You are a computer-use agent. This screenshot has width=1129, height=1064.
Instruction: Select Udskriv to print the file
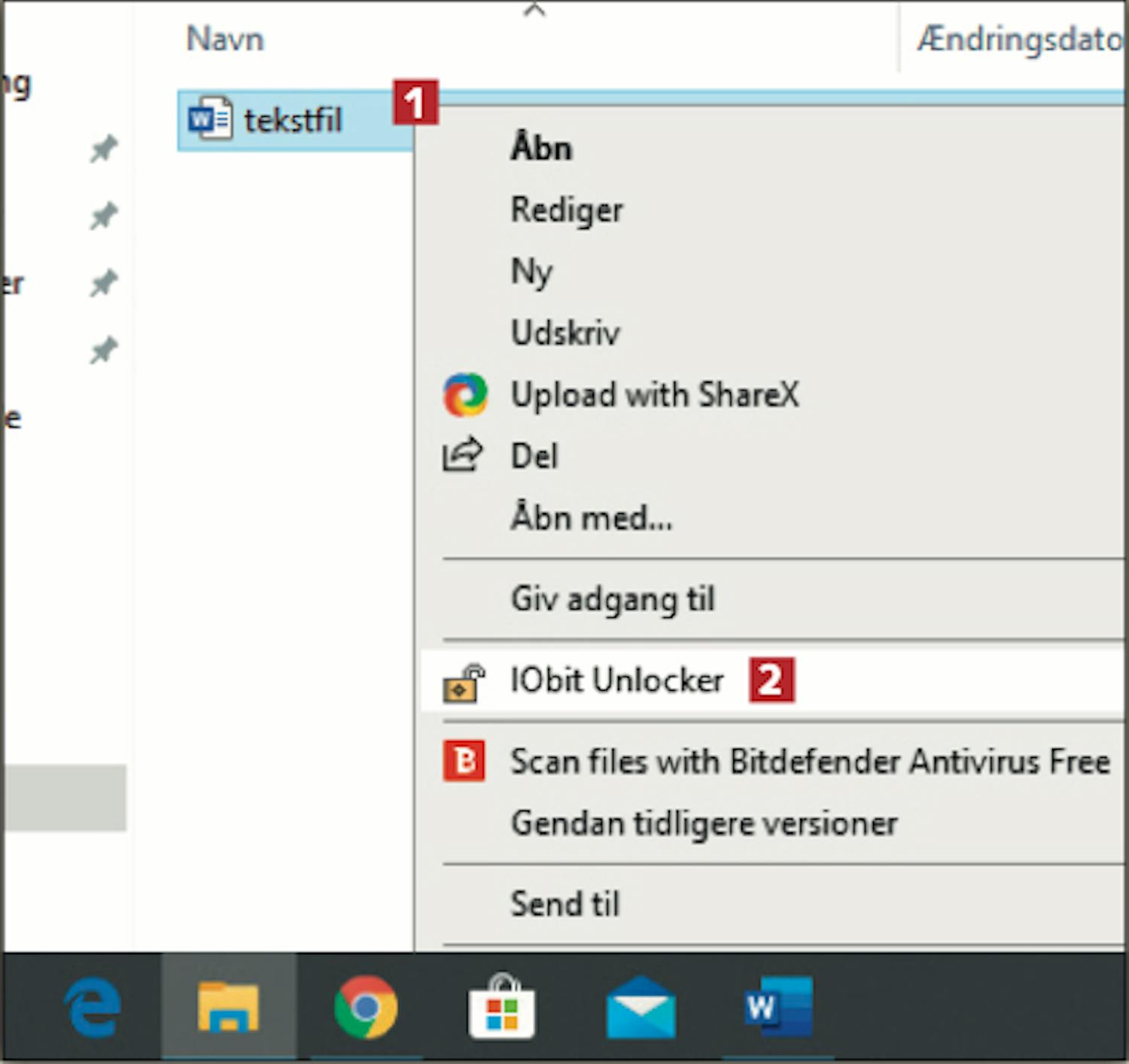(x=565, y=333)
